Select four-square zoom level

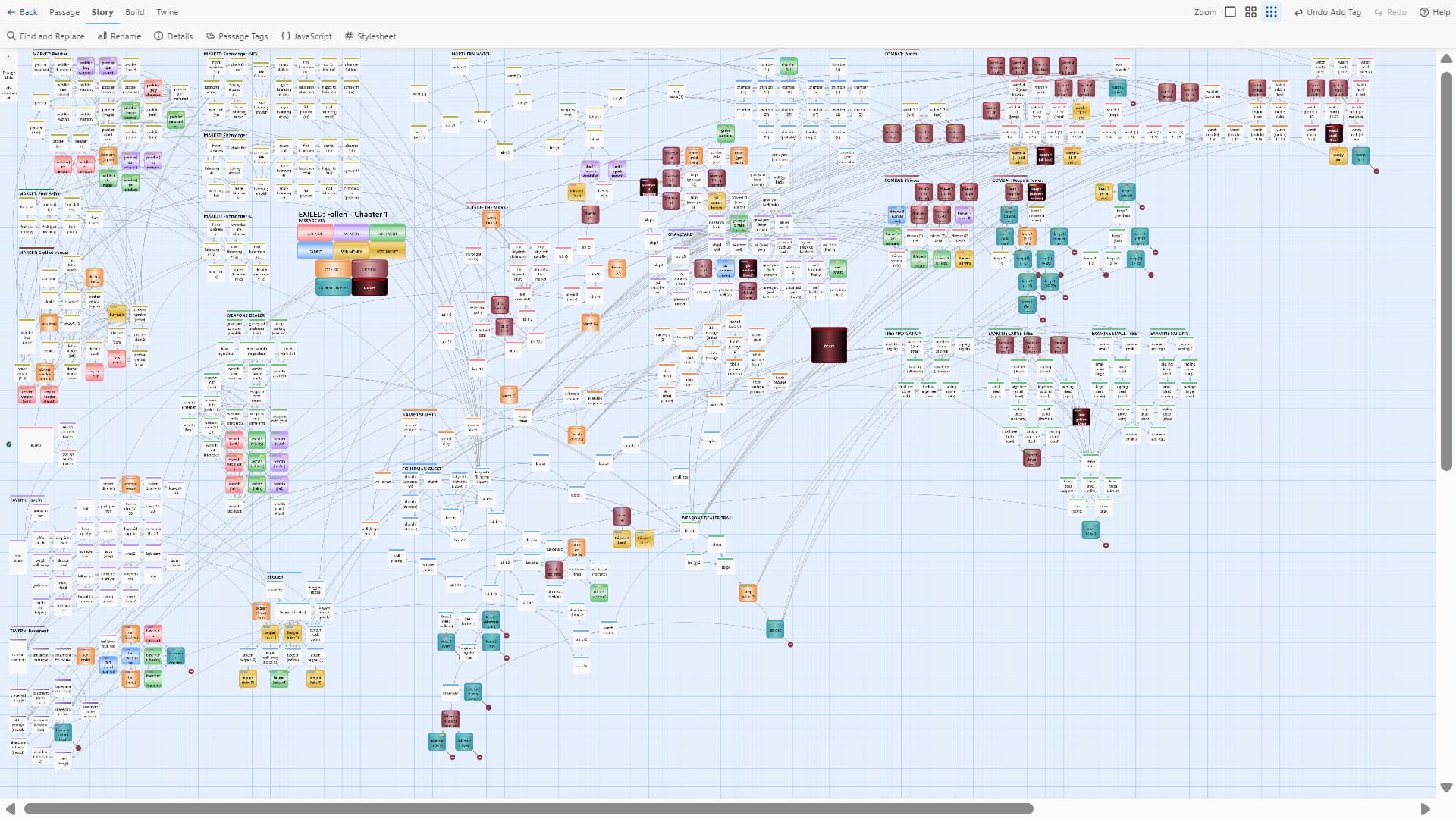click(1250, 12)
